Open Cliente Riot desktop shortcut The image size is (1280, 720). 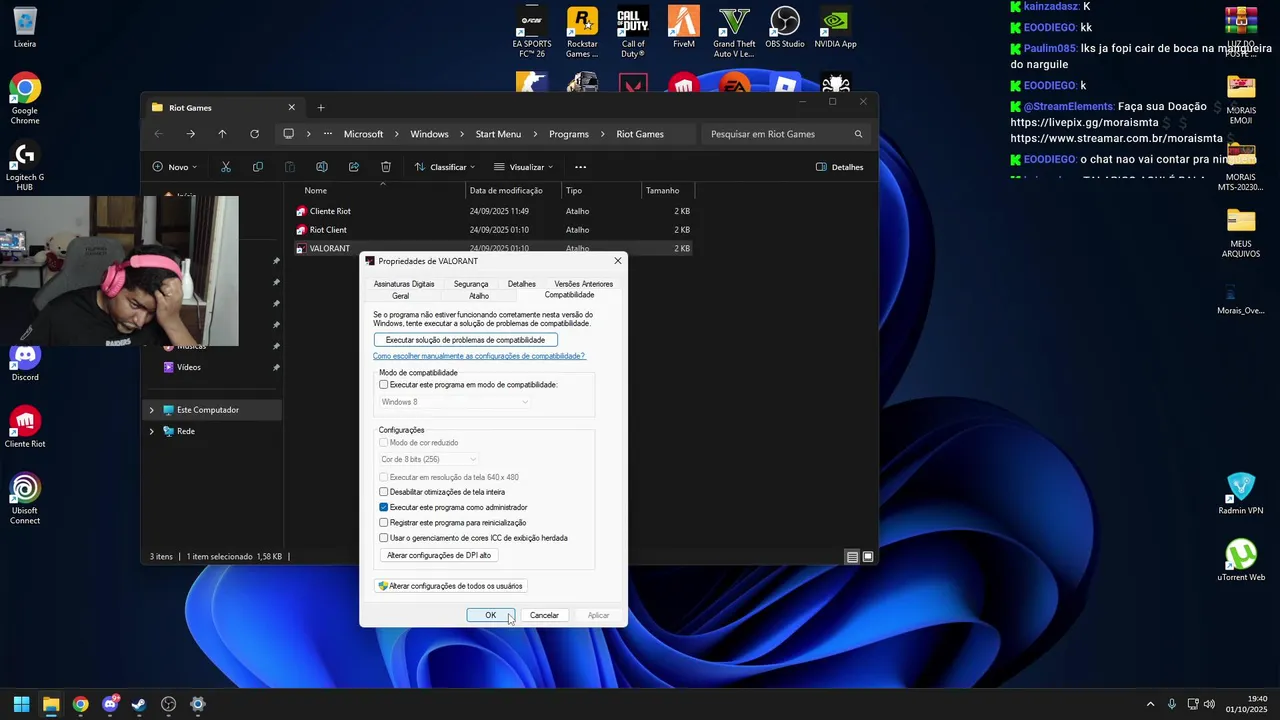(x=25, y=428)
